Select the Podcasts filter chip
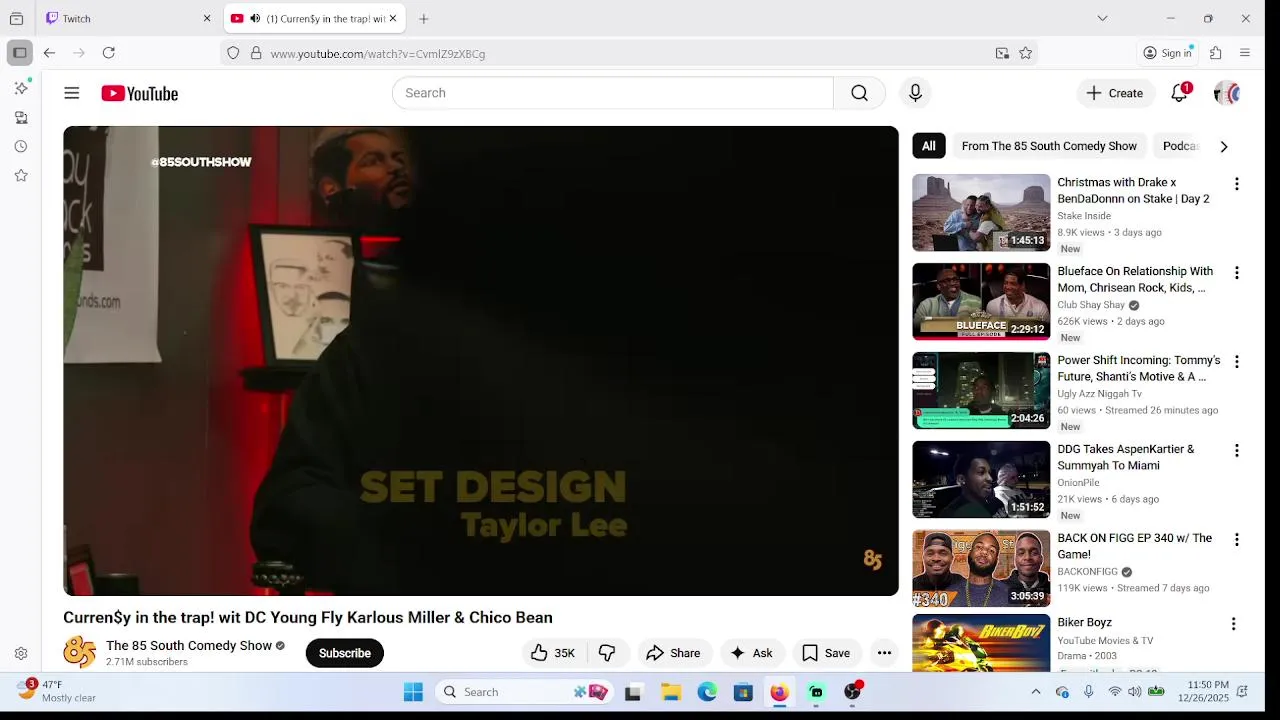The image size is (1280, 720). pos(1181,146)
